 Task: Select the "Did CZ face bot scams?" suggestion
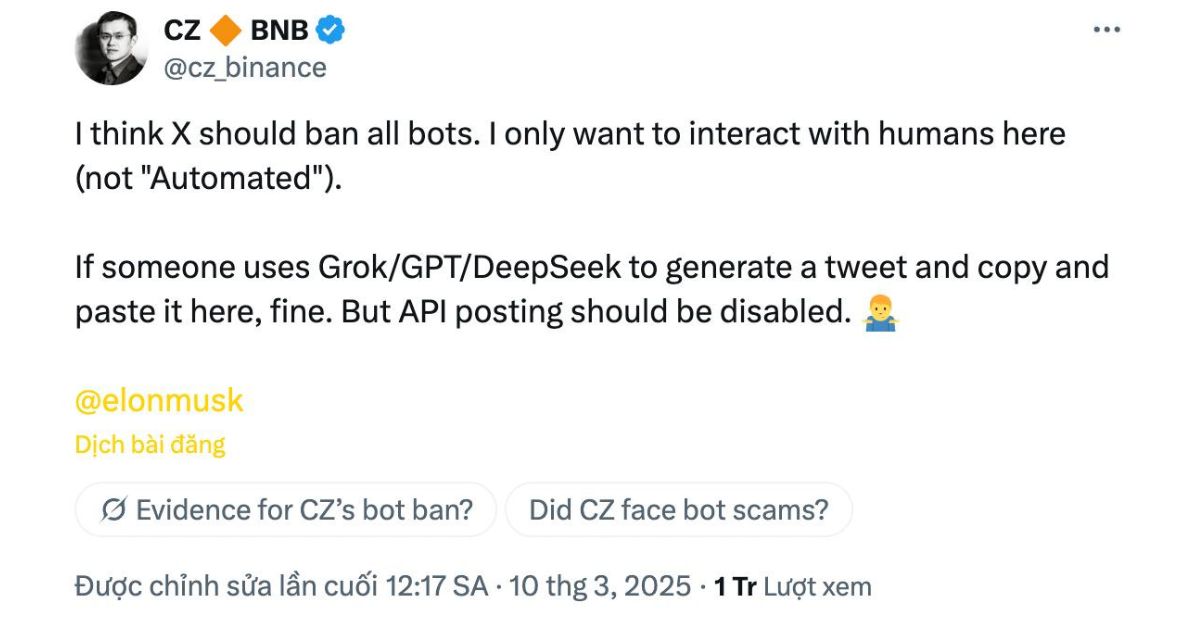point(678,510)
